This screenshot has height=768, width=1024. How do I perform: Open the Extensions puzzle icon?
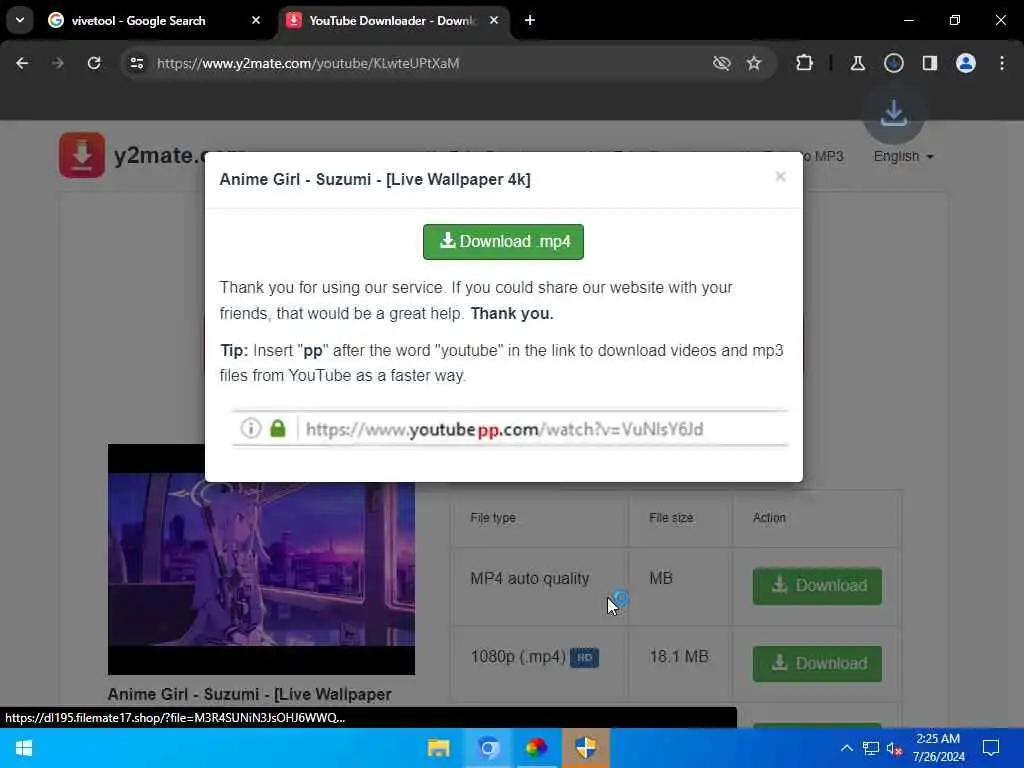point(805,63)
